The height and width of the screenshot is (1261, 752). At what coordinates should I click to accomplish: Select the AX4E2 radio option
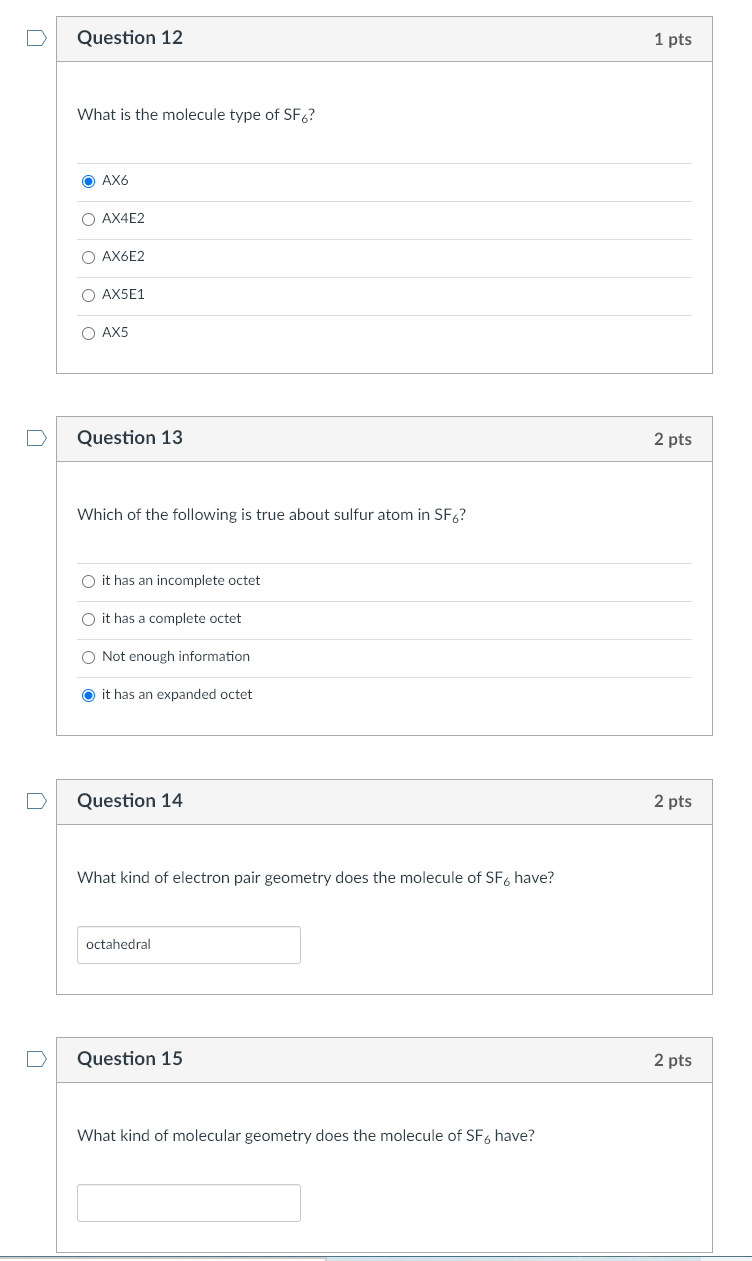pyautogui.click(x=89, y=219)
